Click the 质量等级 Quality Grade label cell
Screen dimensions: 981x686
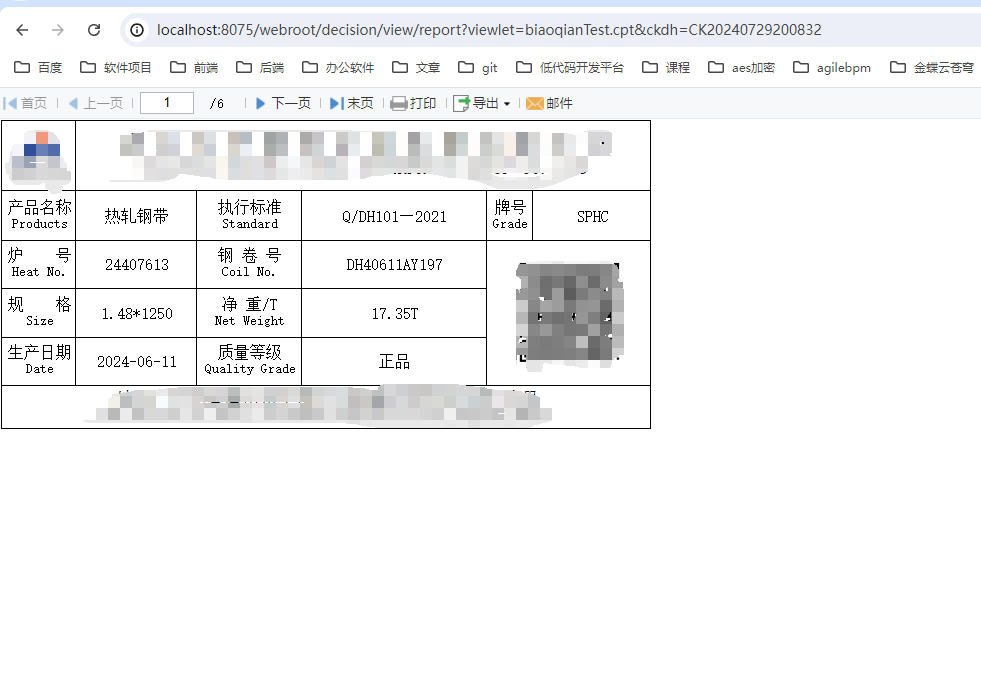coord(249,361)
